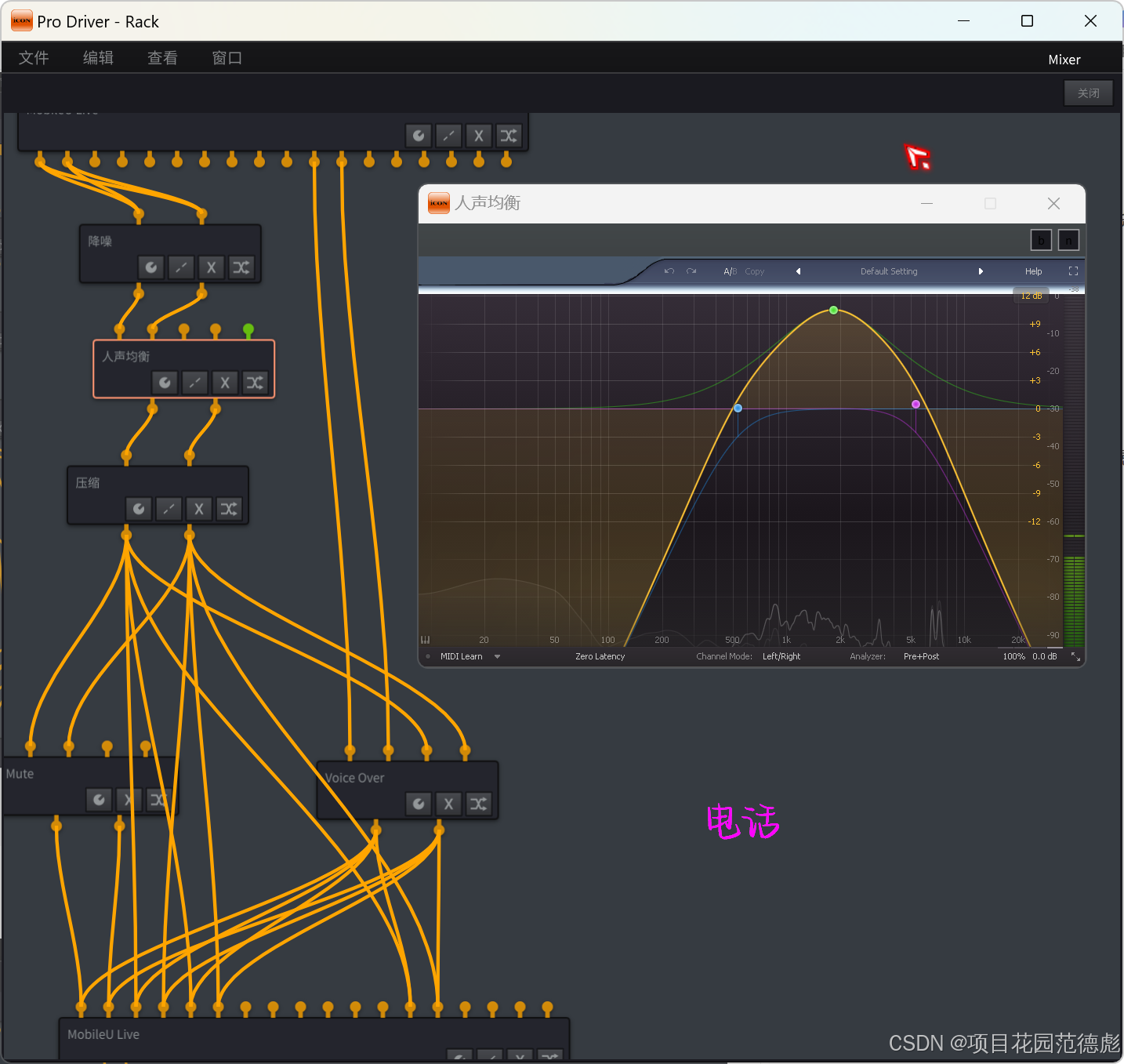The width and height of the screenshot is (1124, 1064).
Task: Click the X remove icon on 降噪 node
Action: (211, 267)
